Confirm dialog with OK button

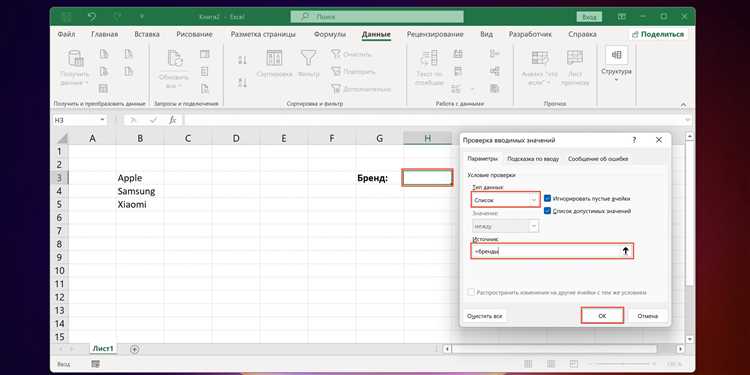(602, 316)
